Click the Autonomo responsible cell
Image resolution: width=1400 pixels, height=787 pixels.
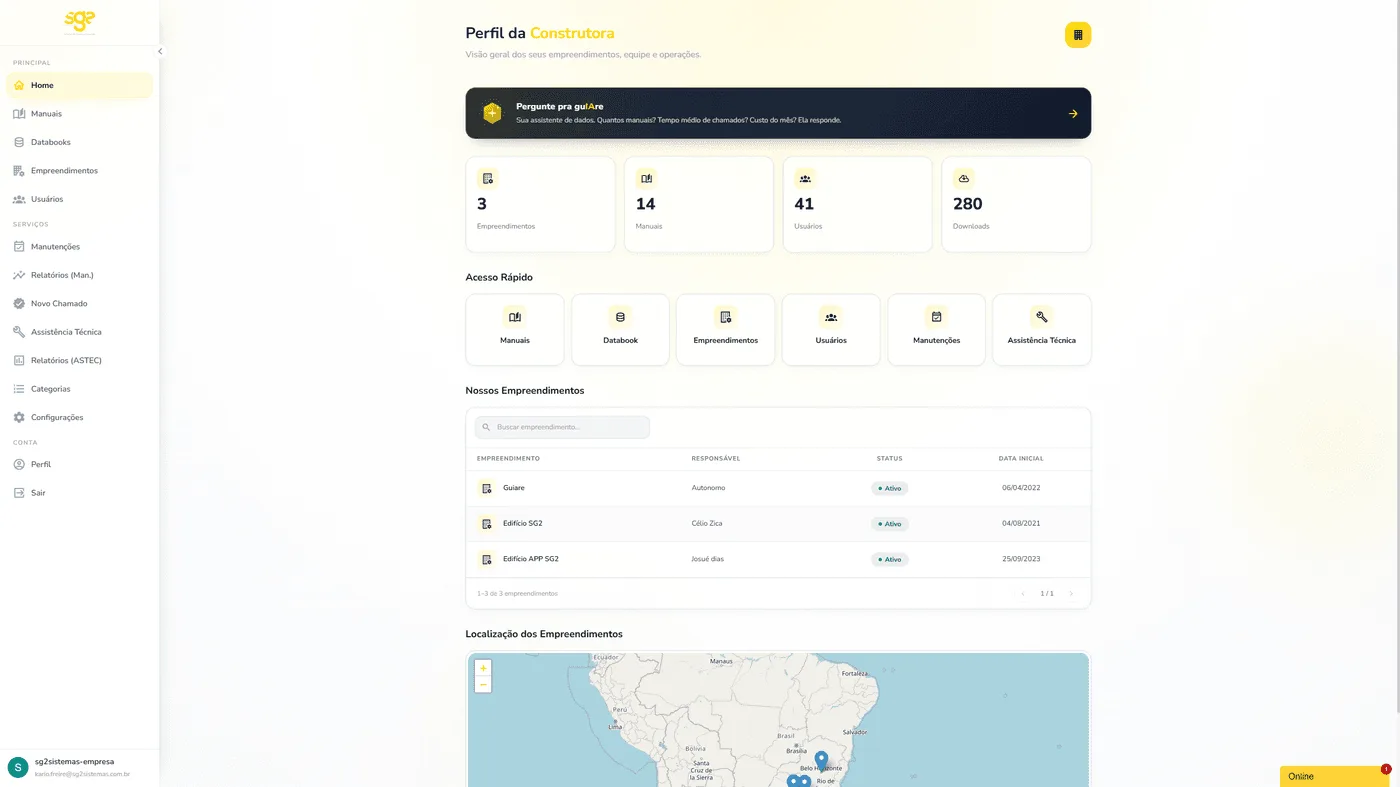(708, 488)
